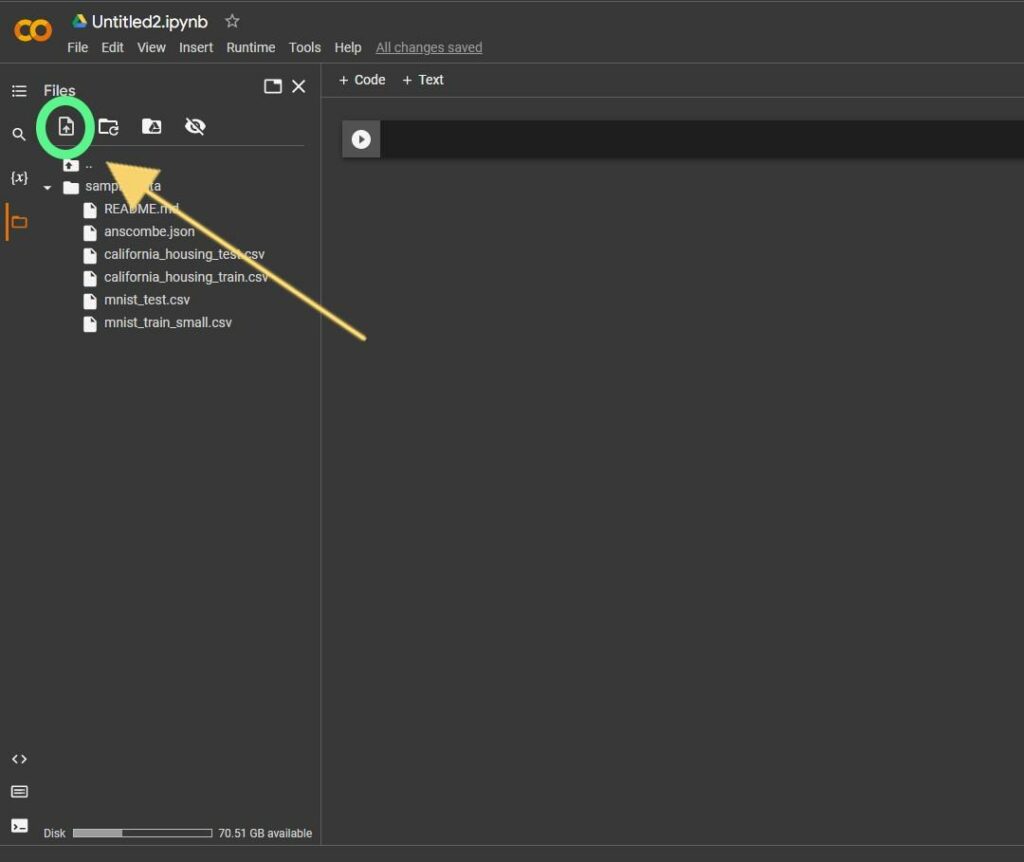Star the Untitled2.ipynb notebook

pos(232,22)
